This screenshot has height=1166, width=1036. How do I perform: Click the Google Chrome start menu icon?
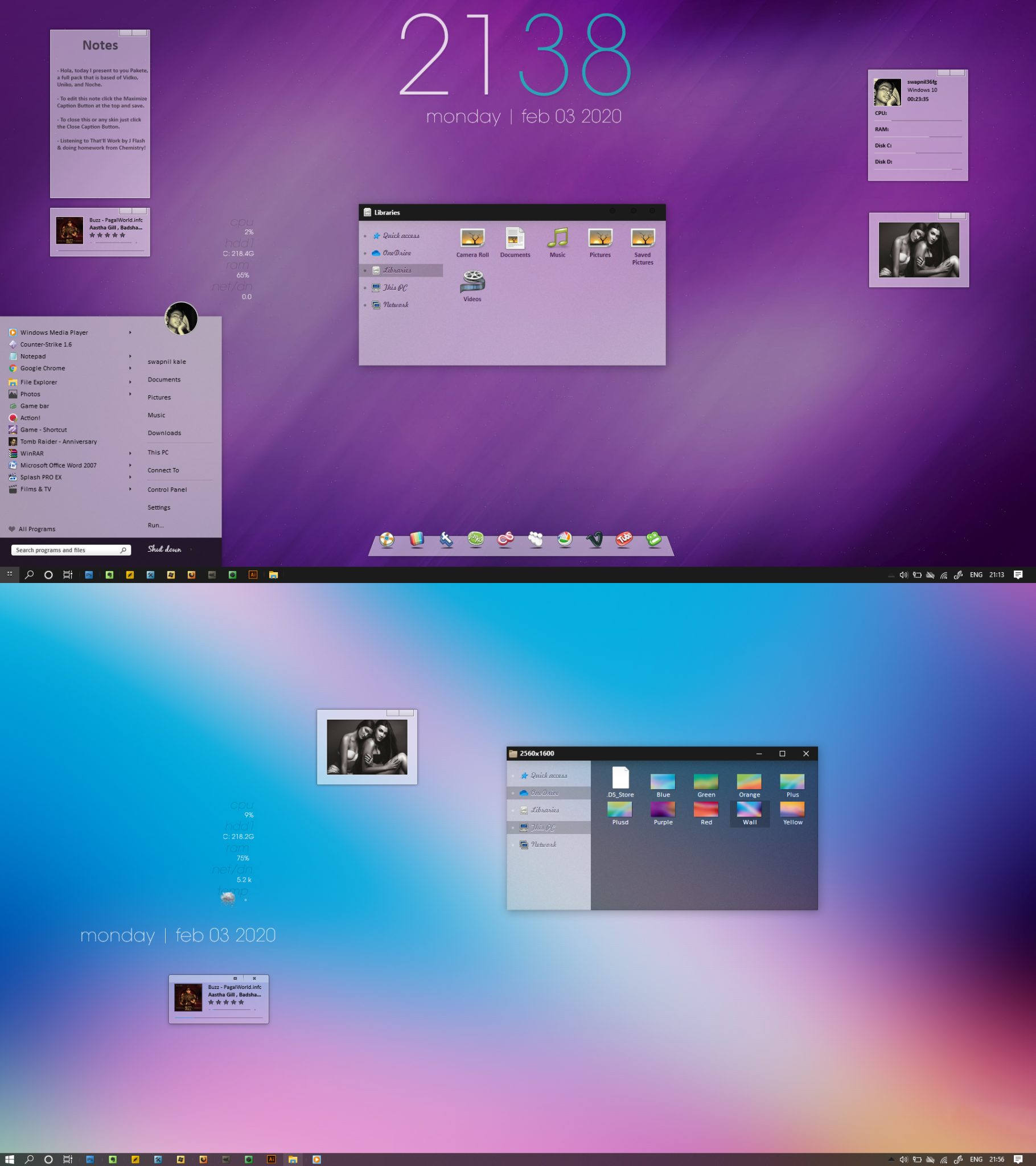pos(13,368)
